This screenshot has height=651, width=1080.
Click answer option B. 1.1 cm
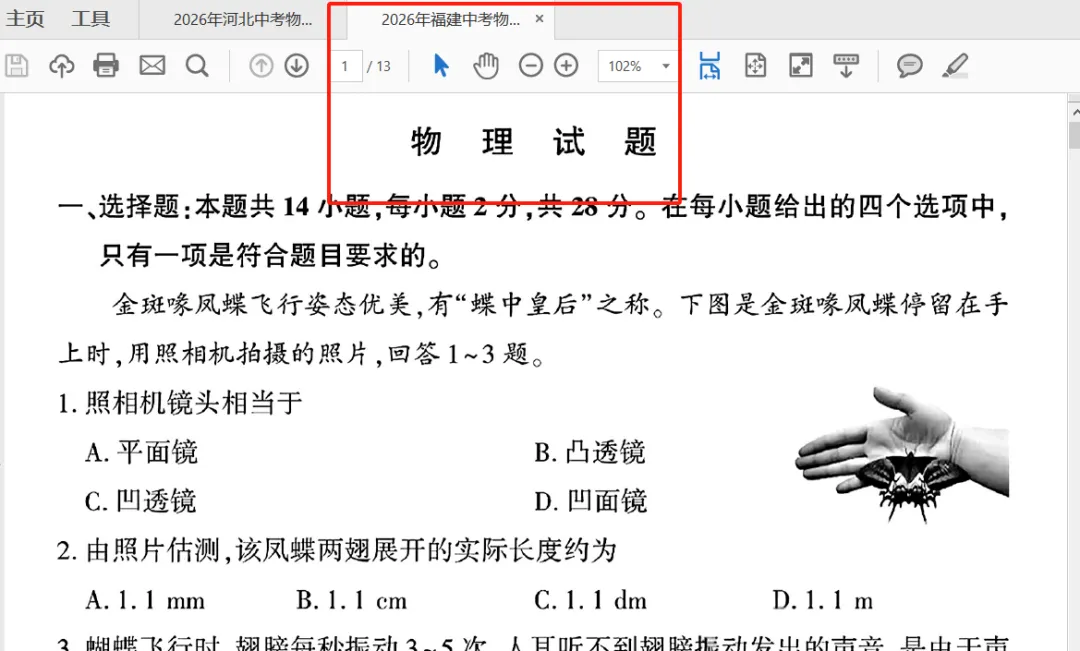(351, 600)
